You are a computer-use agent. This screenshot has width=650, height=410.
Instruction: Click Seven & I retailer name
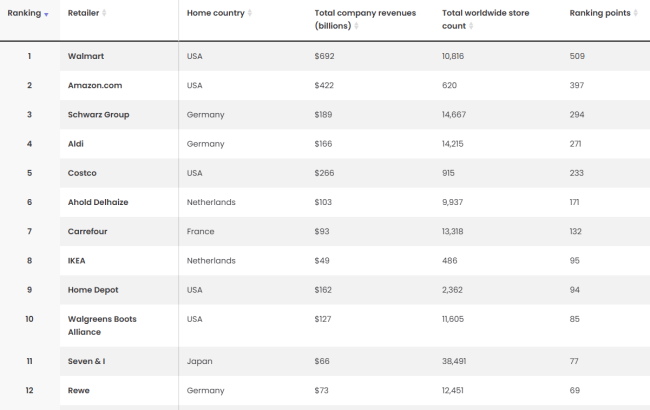[x=86, y=361]
